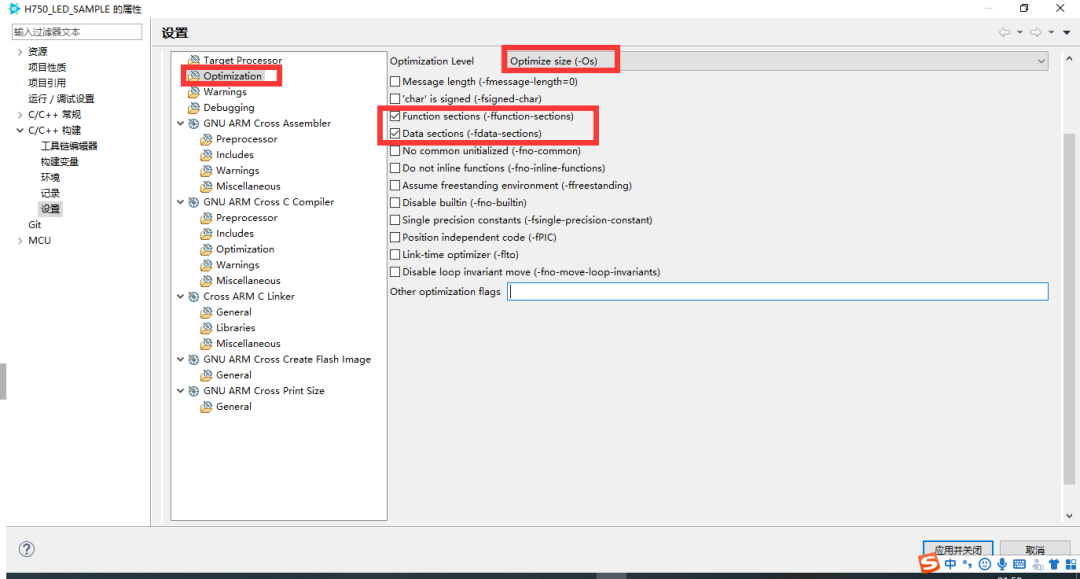Open the view menu dropdown arrow at top right
Viewport: 1080px width, 579px height.
tap(1066, 32)
